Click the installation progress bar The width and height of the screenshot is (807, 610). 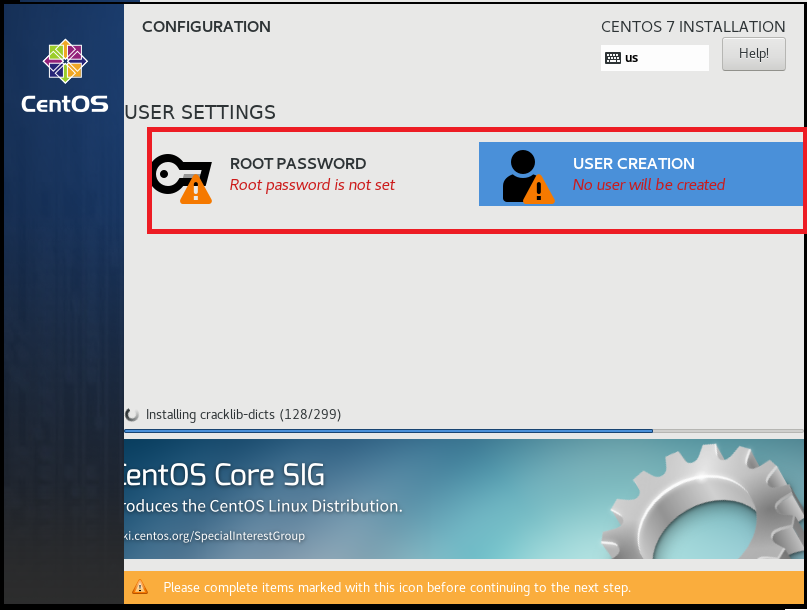point(463,430)
